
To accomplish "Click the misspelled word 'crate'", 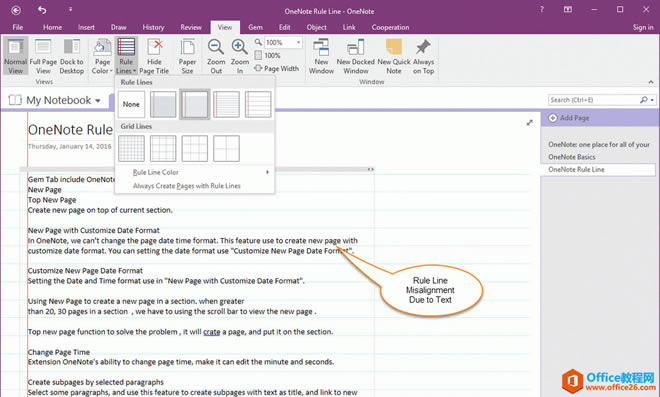I will coord(212,332).
